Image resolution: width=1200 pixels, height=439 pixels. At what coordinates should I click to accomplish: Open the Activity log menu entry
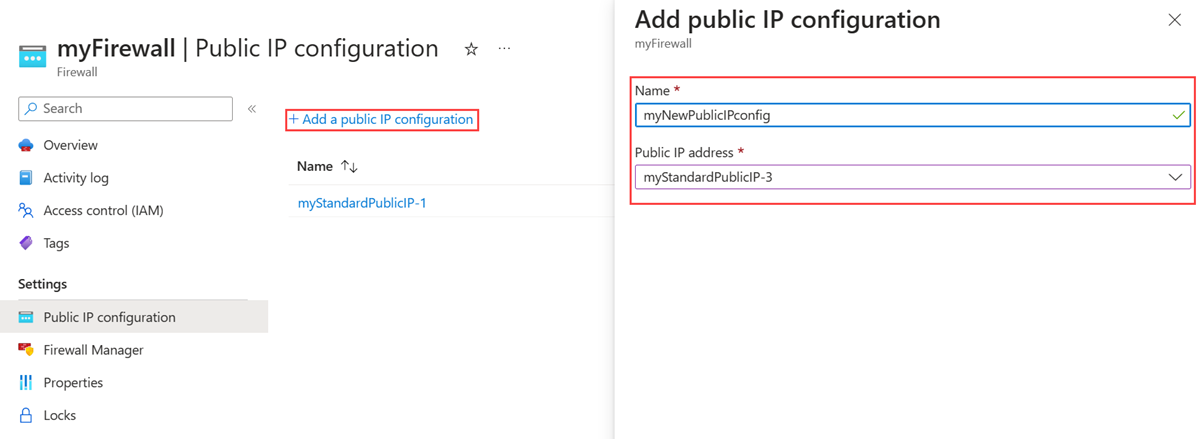(x=76, y=178)
